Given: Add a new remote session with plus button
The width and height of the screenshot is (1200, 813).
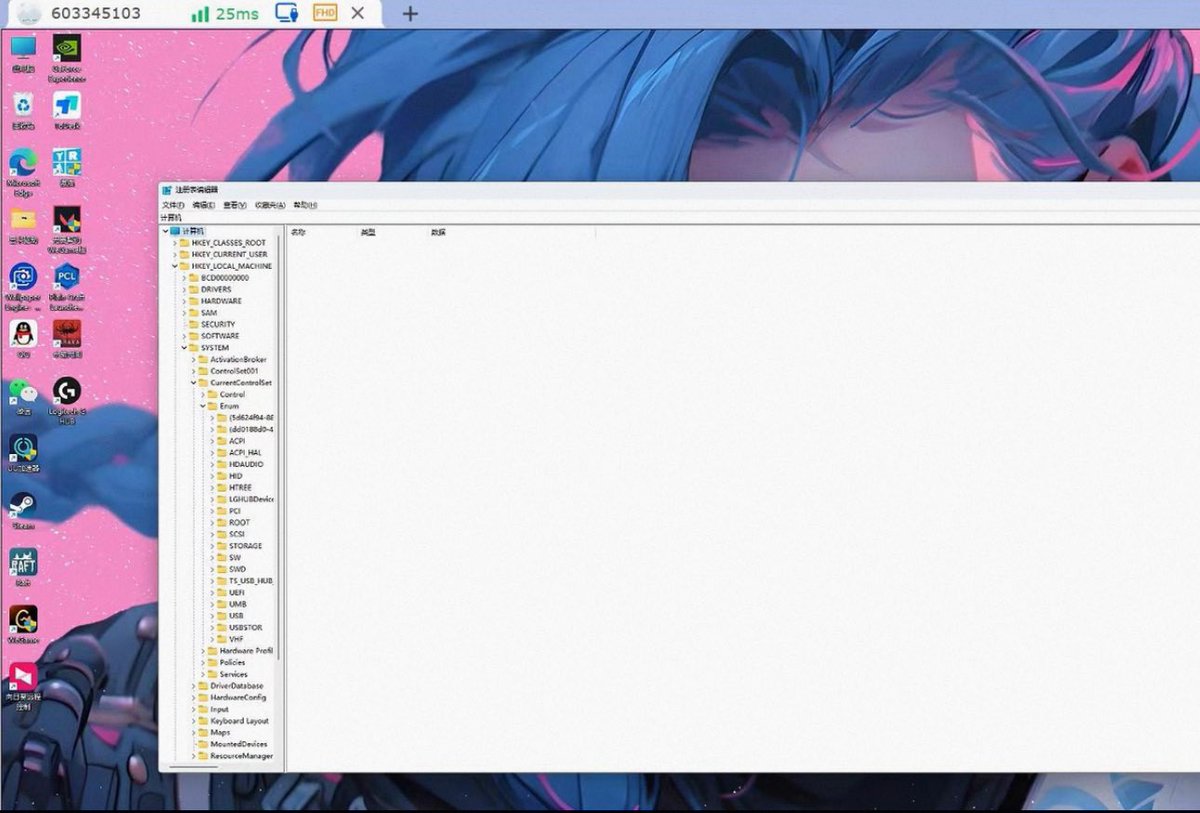Looking at the screenshot, I should [x=410, y=14].
